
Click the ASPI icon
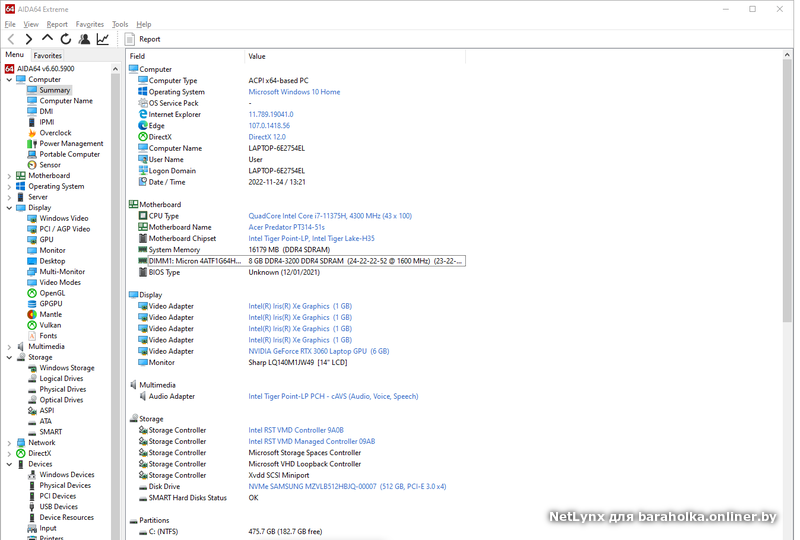(32, 411)
